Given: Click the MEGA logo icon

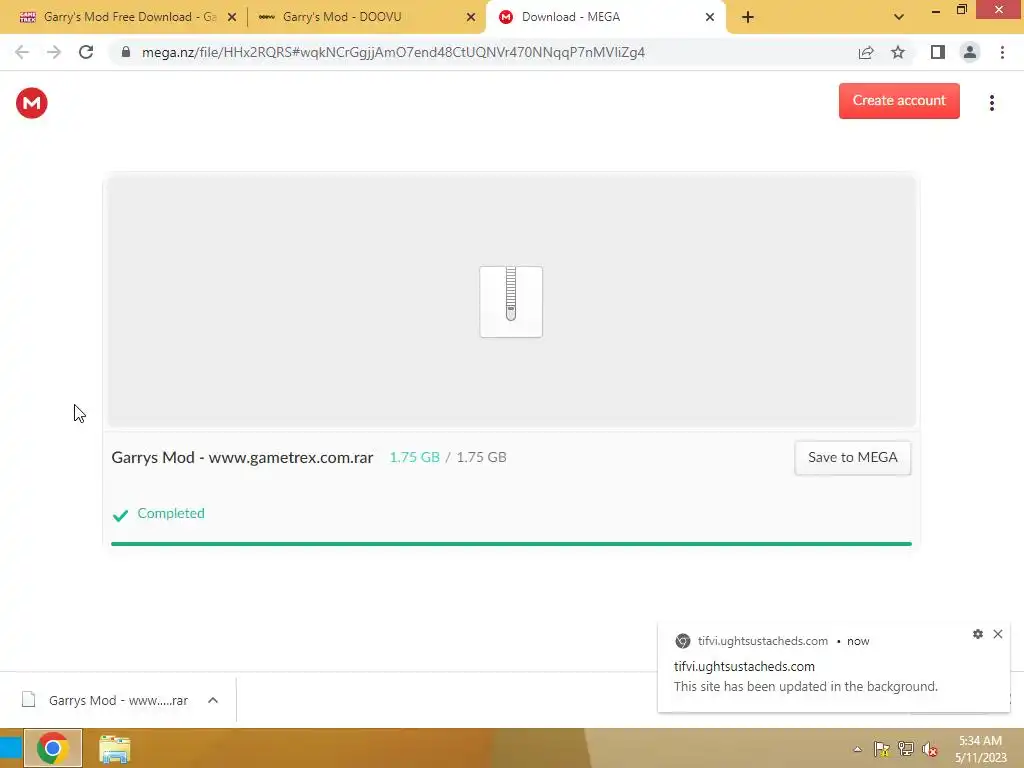Looking at the screenshot, I should point(31,103).
